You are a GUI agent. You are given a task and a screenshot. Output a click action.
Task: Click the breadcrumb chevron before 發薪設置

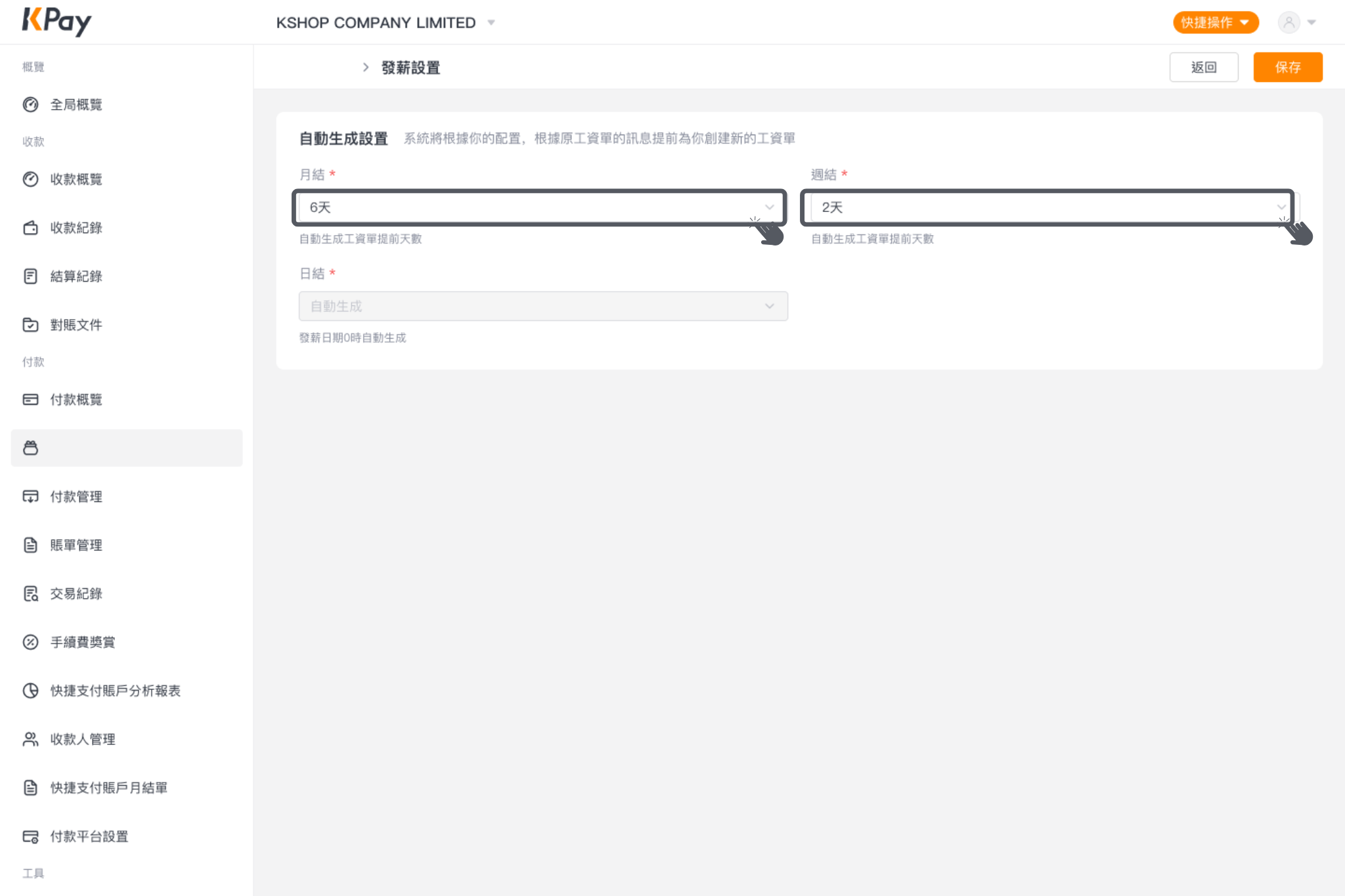tap(366, 68)
